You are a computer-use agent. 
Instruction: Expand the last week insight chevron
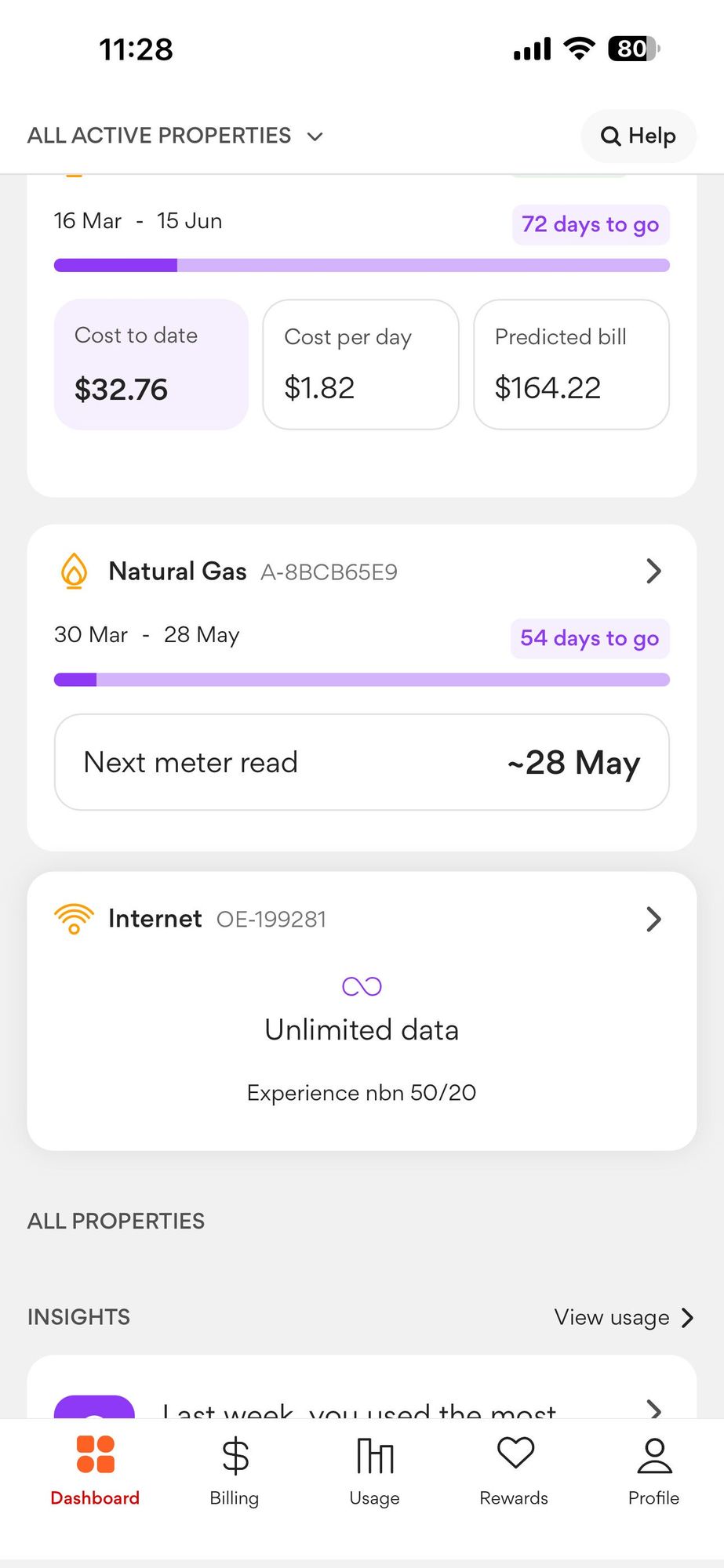[653, 1410]
